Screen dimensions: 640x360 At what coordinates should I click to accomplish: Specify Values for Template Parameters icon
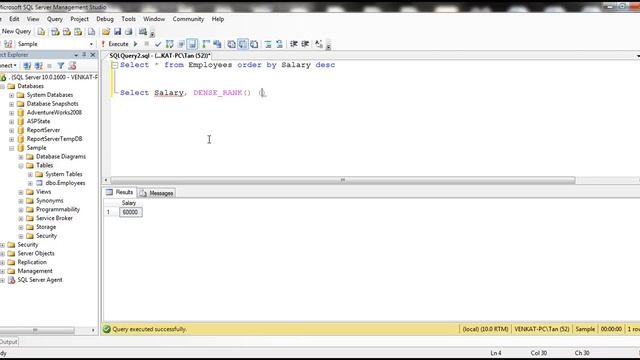coord(319,44)
